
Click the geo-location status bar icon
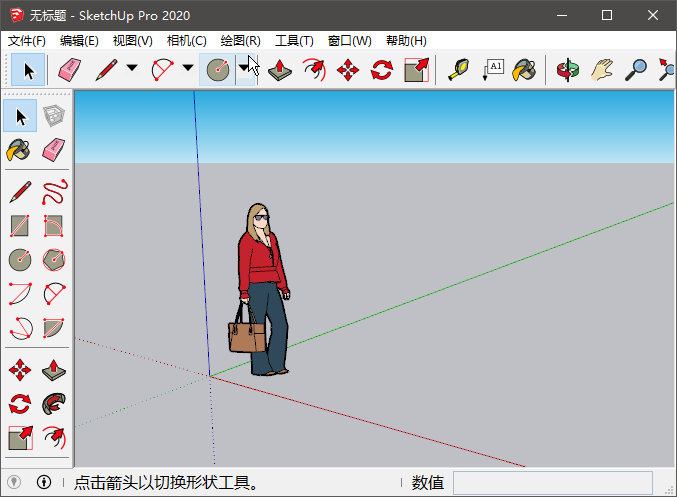tap(14, 481)
